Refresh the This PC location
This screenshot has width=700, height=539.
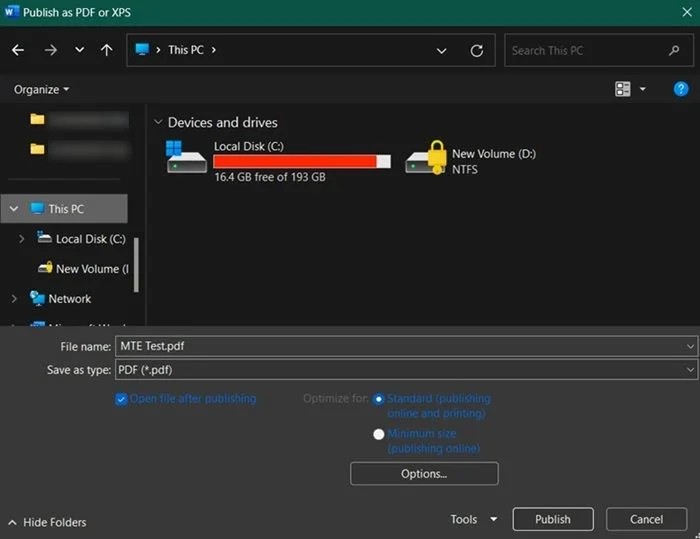[477, 50]
